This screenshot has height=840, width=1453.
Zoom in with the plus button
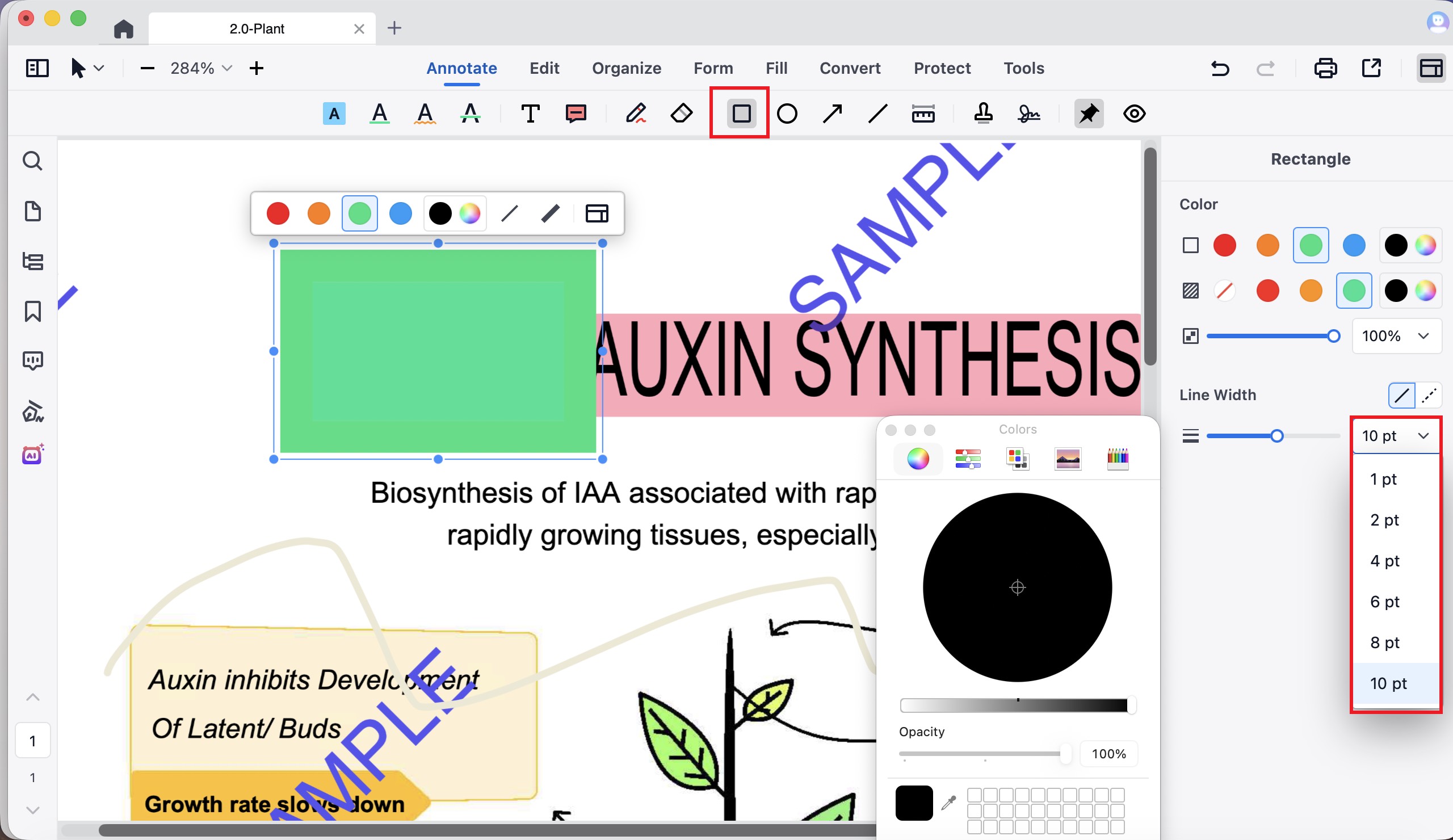(257, 68)
